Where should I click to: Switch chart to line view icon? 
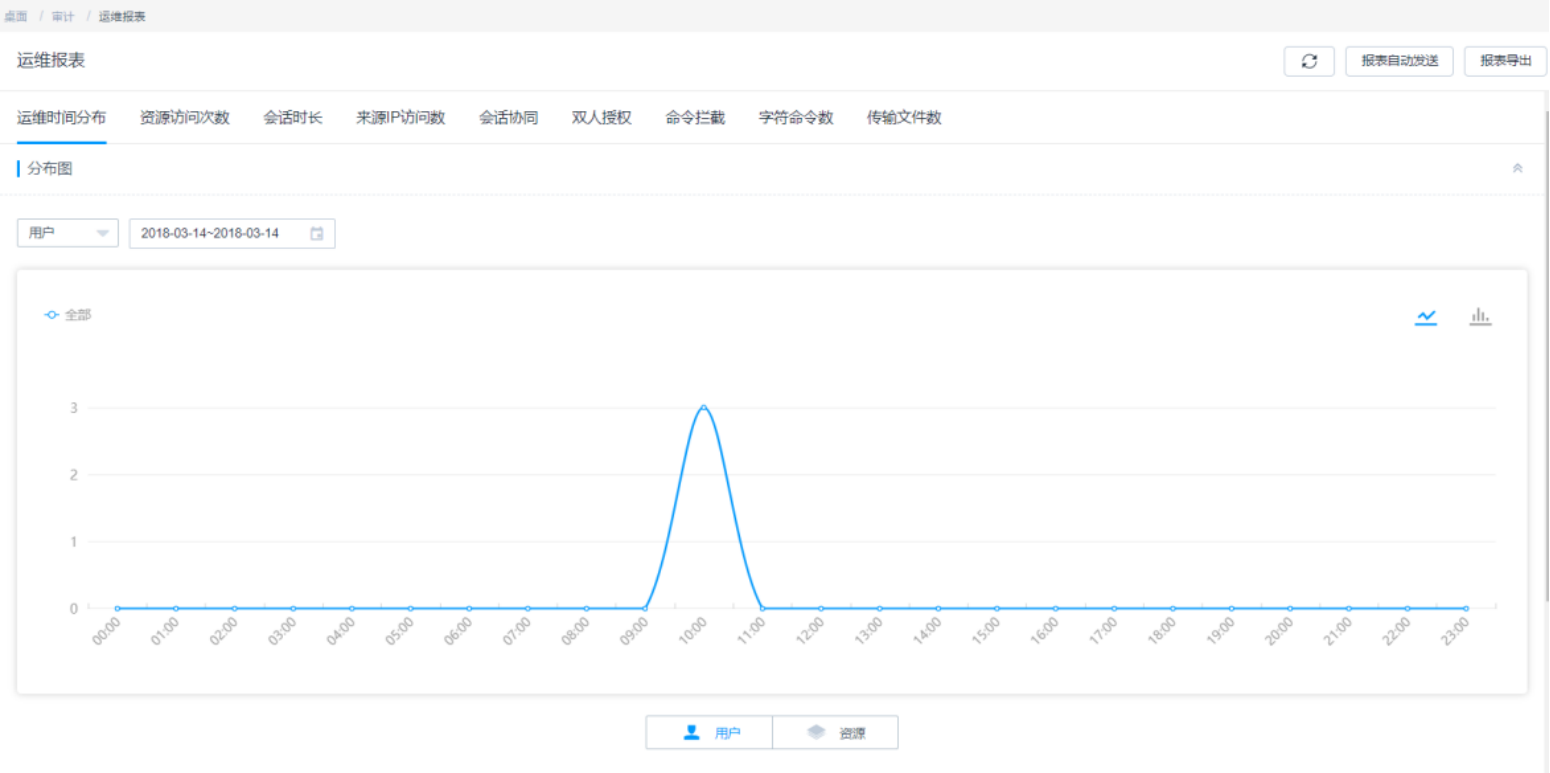tap(1426, 317)
